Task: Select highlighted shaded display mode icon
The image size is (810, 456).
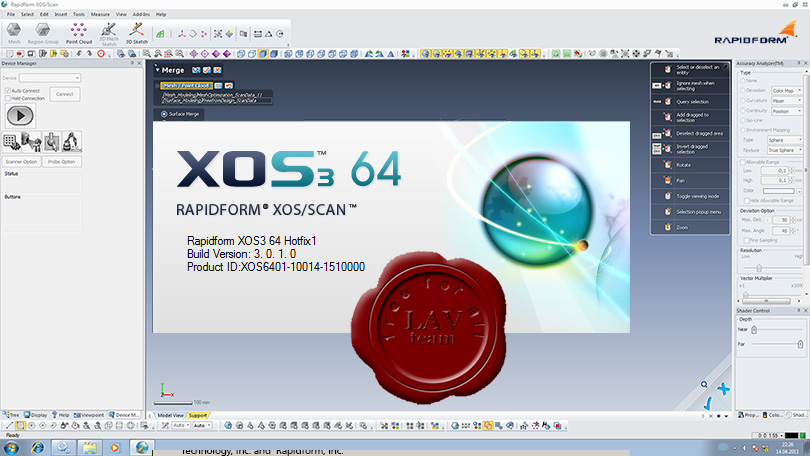Action: (x=263, y=53)
